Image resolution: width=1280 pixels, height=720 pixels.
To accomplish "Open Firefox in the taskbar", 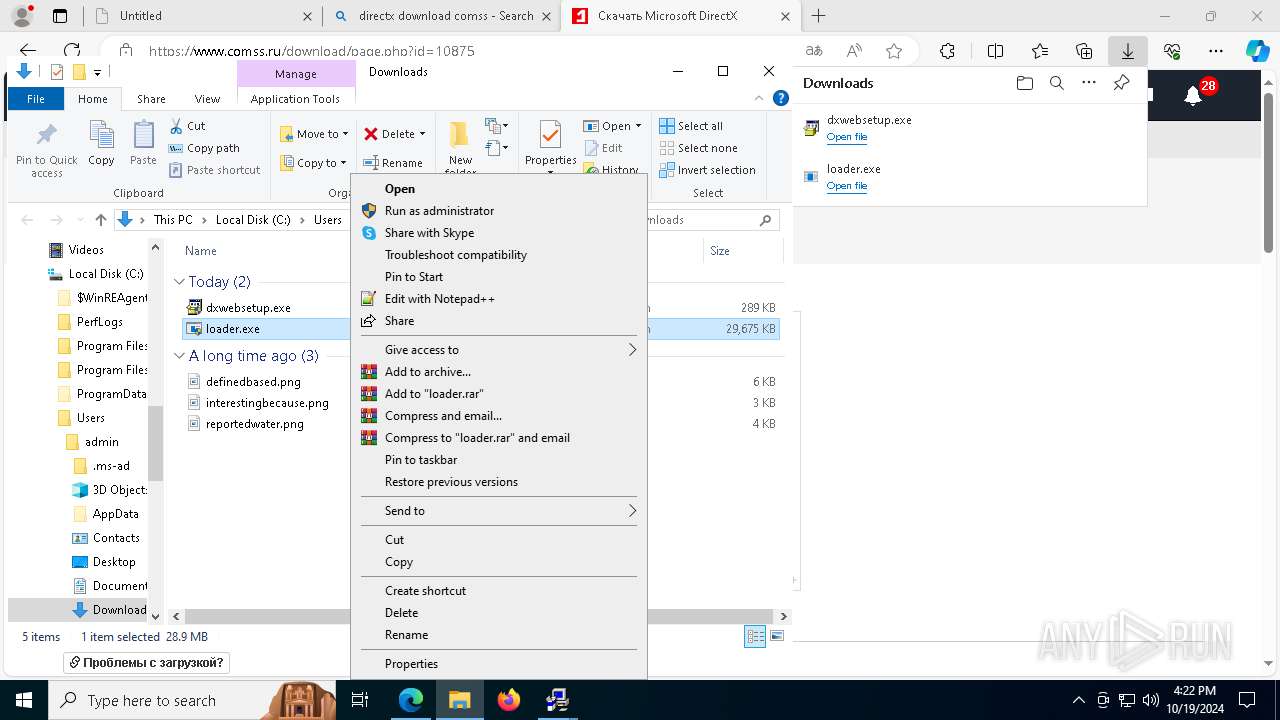I will tap(509, 700).
